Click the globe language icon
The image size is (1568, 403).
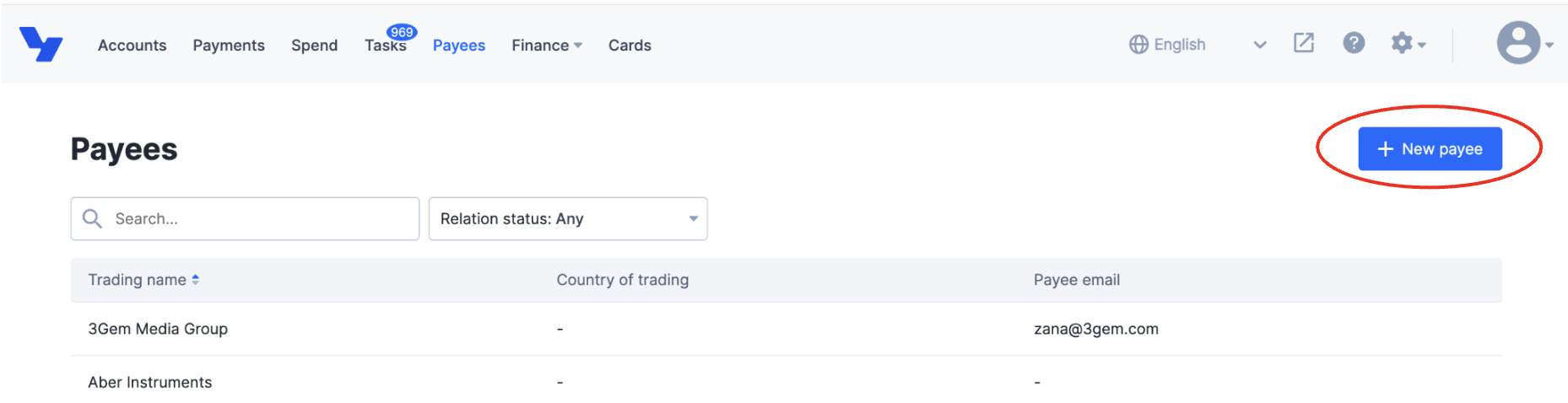(x=1138, y=45)
